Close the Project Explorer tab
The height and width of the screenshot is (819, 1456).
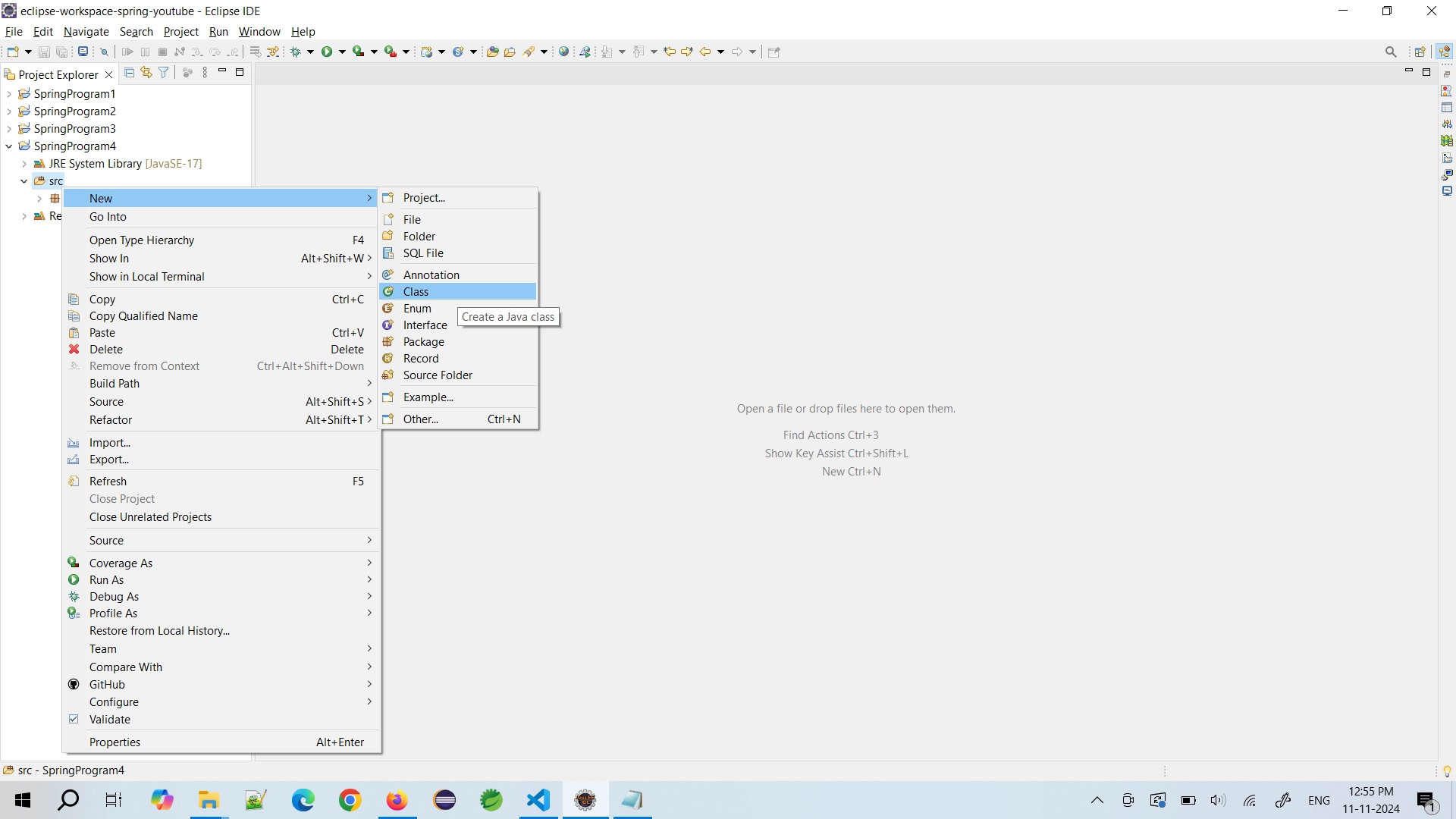[x=108, y=74]
